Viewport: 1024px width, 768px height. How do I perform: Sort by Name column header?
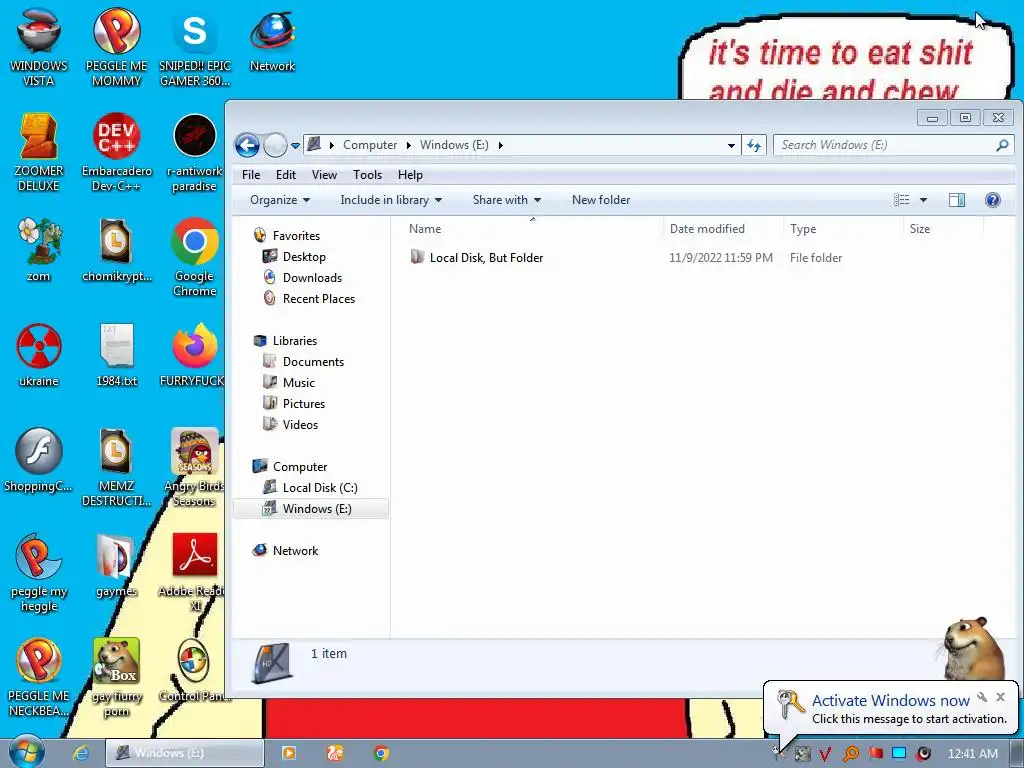pyautogui.click(x=533, y=229)
